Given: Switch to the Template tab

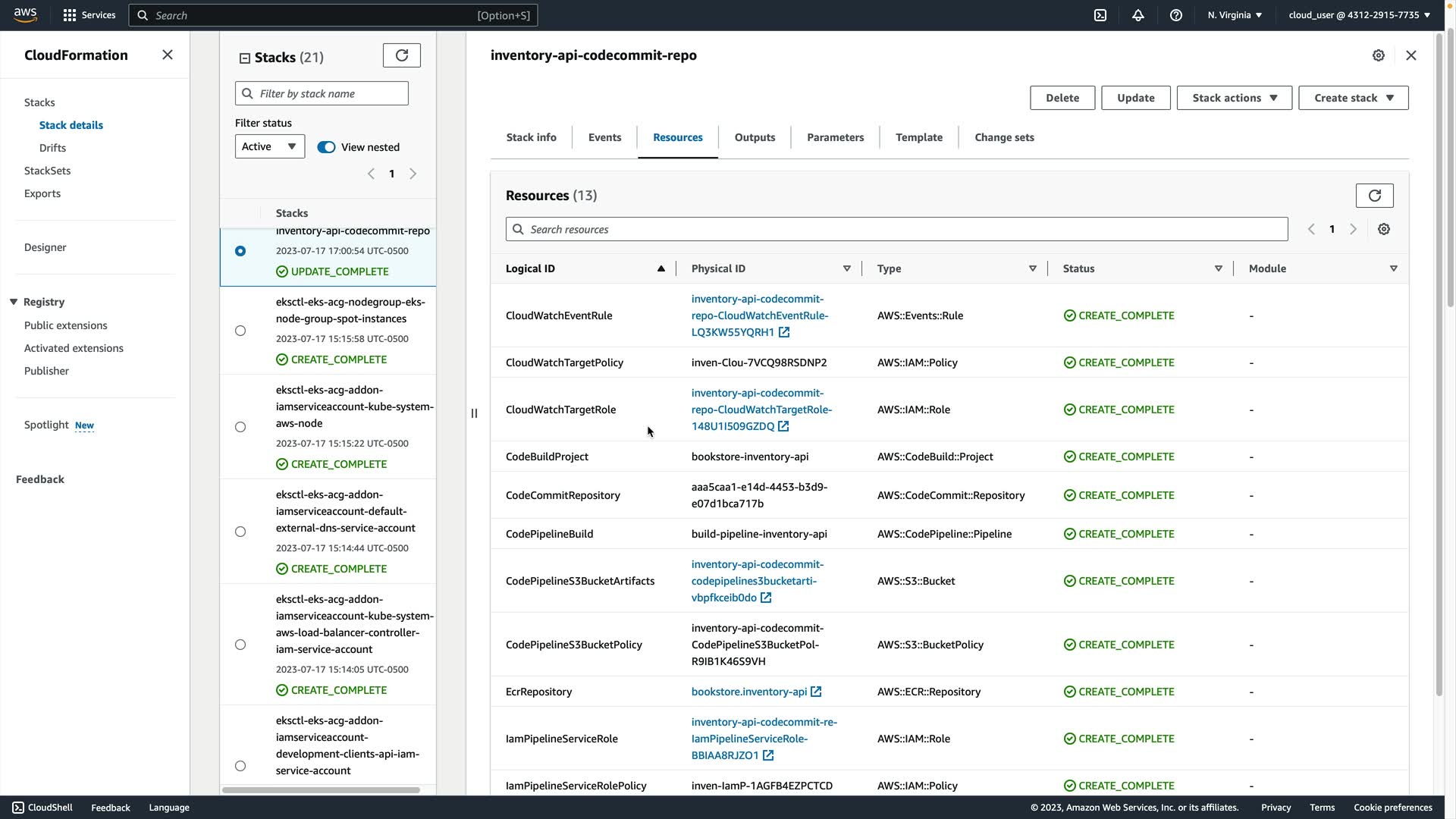Looking at the screenshot, I should pos(918,137).
